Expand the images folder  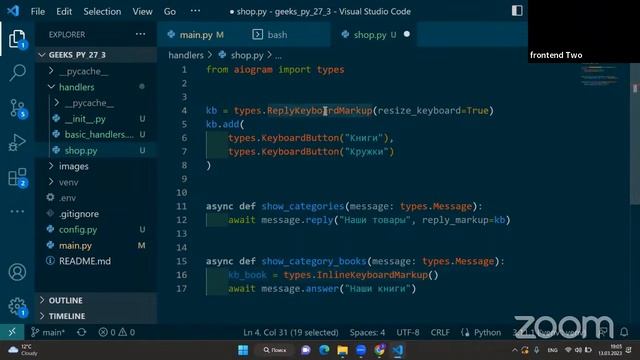click(x=73, y=166)
